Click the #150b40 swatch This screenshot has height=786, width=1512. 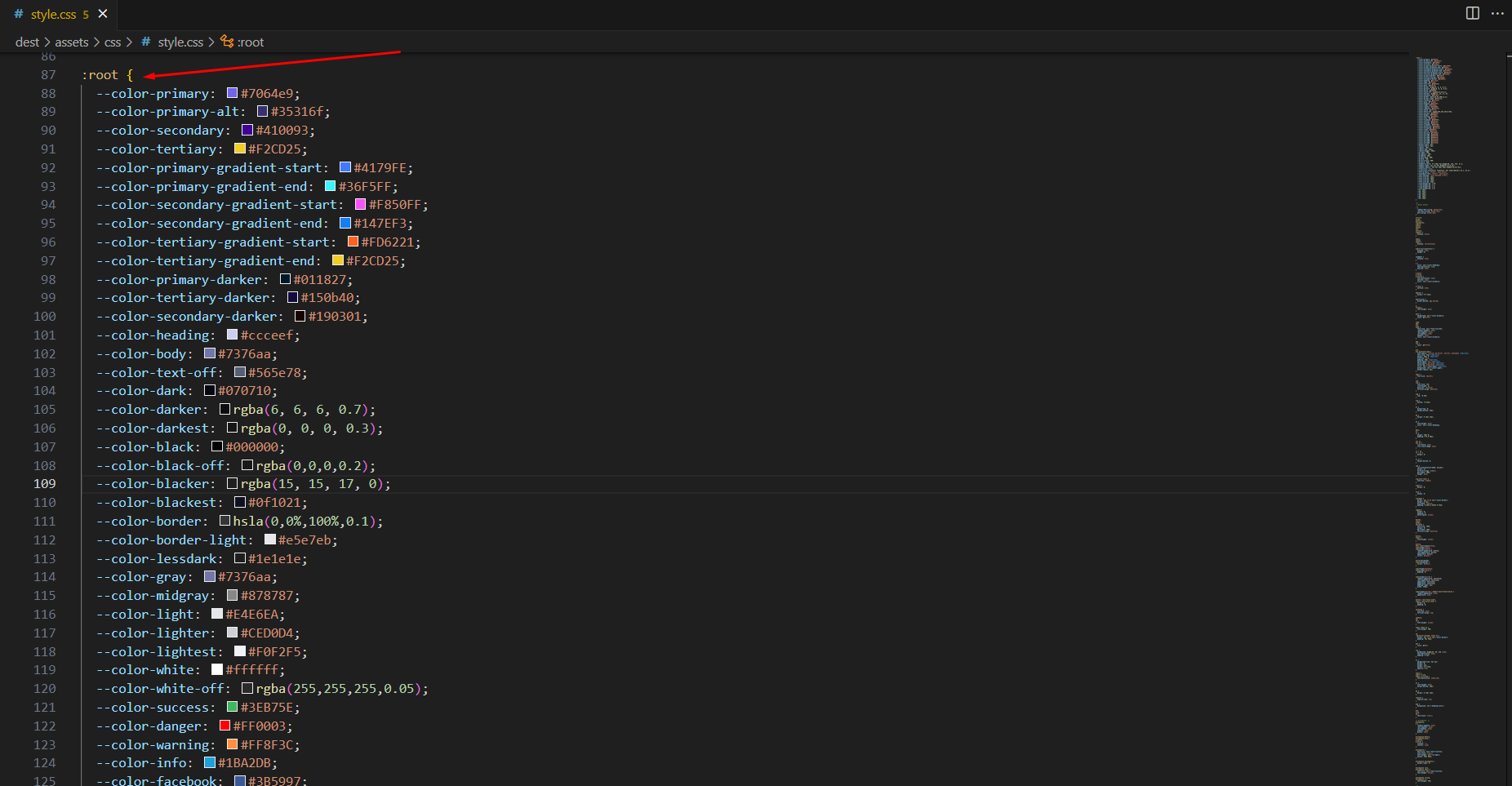[x=292, y=297]
